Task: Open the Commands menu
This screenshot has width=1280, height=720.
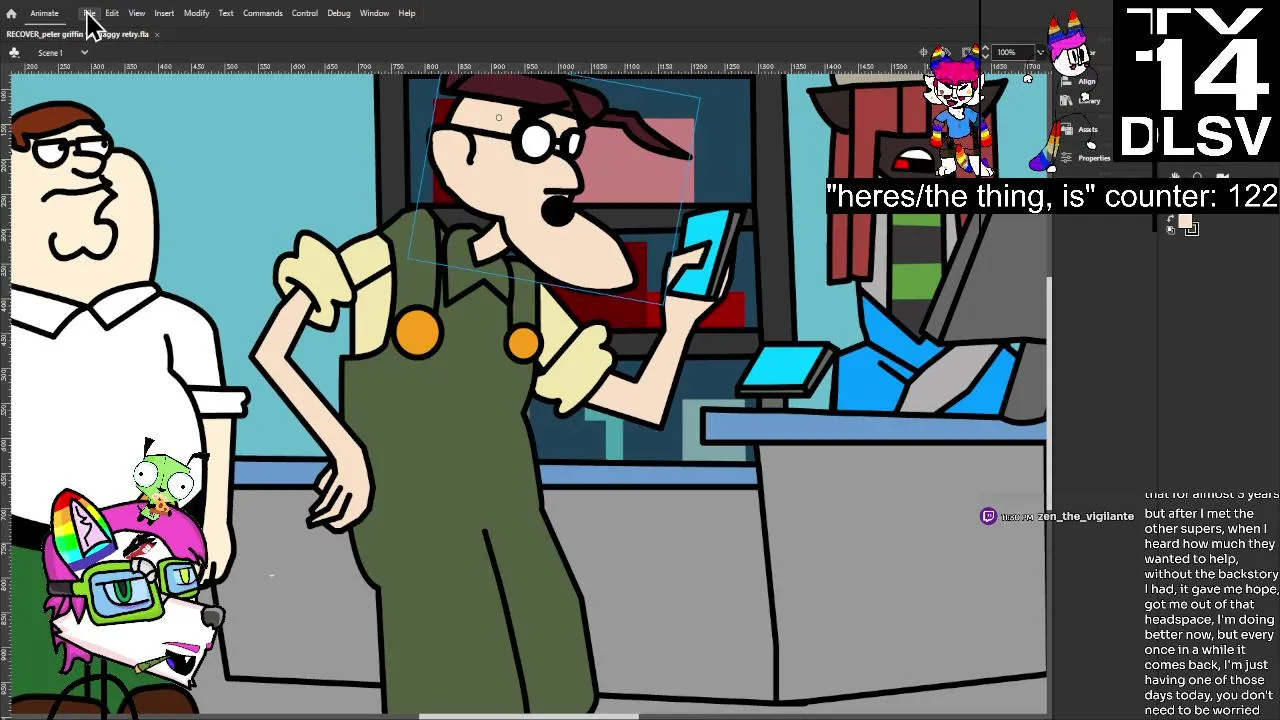Action: (263, 13)
